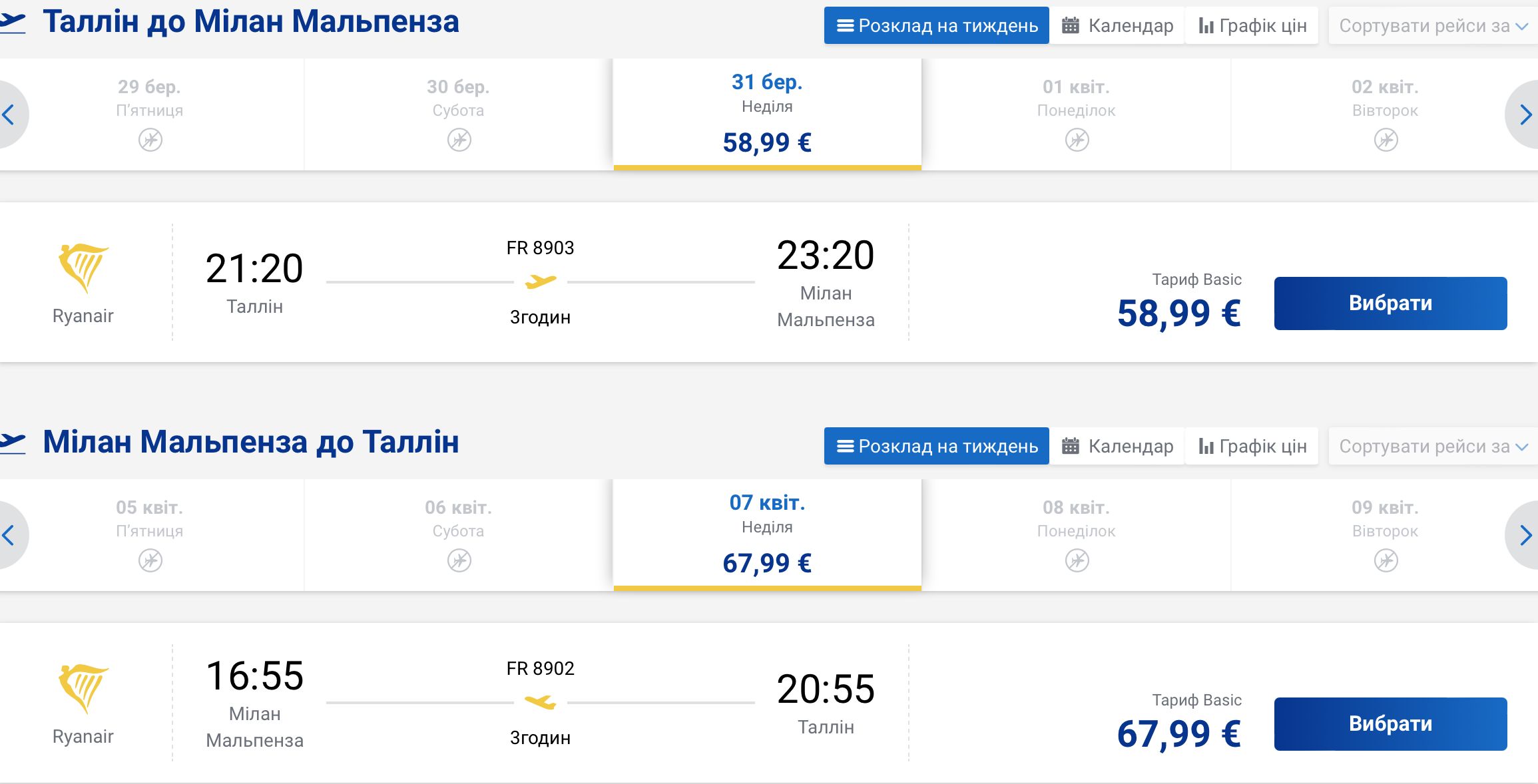Switch outbound view to Календар
The height and width of the screenshot is (784, 1538).
pyautogui.click(x=1117, y=26)
